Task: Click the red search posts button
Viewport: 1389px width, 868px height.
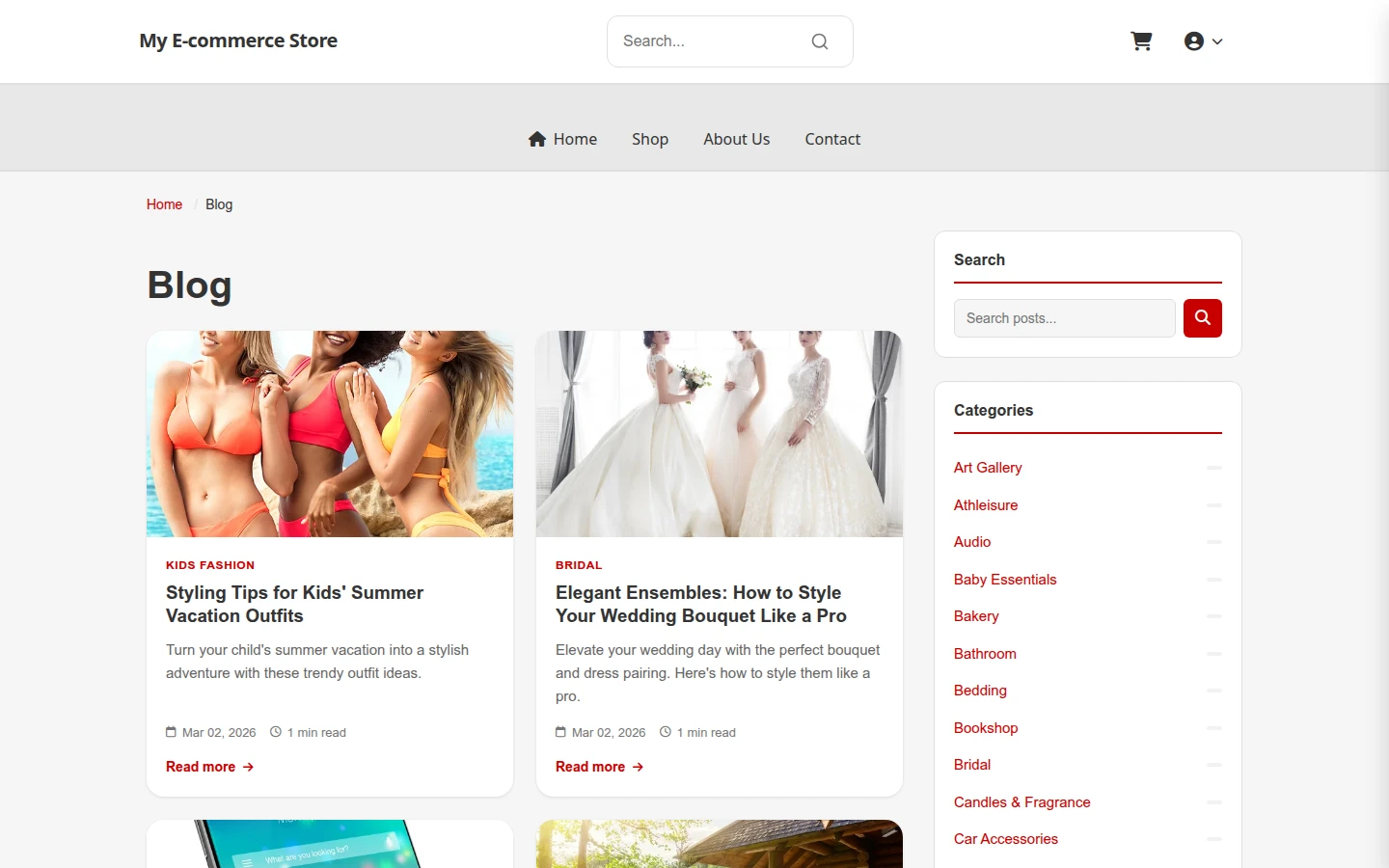Action: tap(1203, 318)
